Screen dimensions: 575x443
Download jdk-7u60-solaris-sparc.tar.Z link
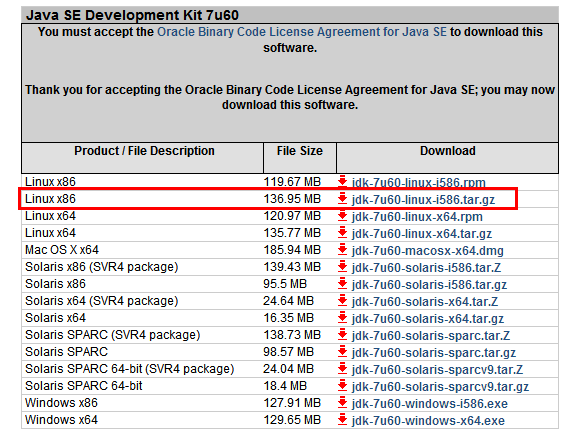431,336
